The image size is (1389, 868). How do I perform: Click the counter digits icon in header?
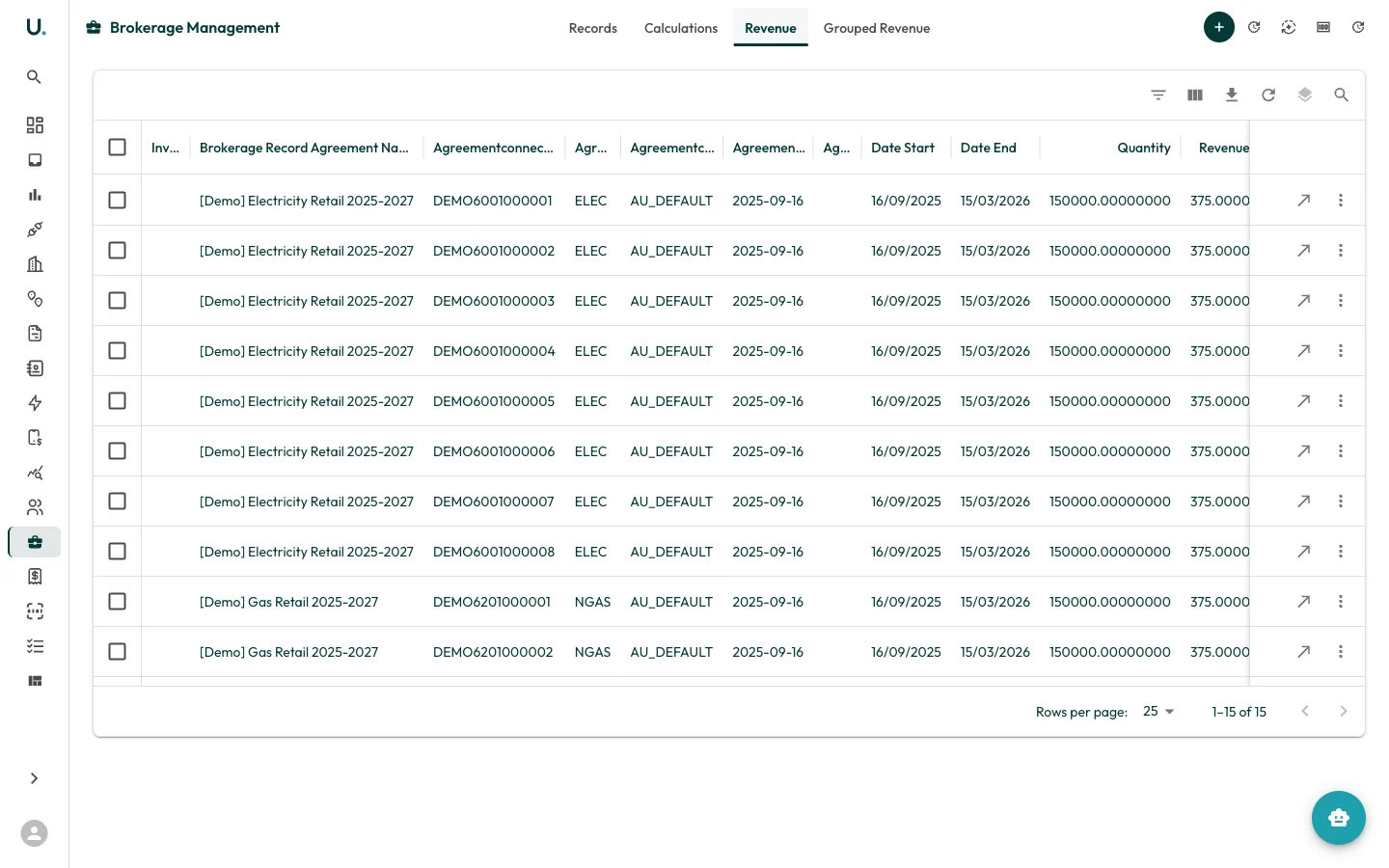coord(1323,27)
